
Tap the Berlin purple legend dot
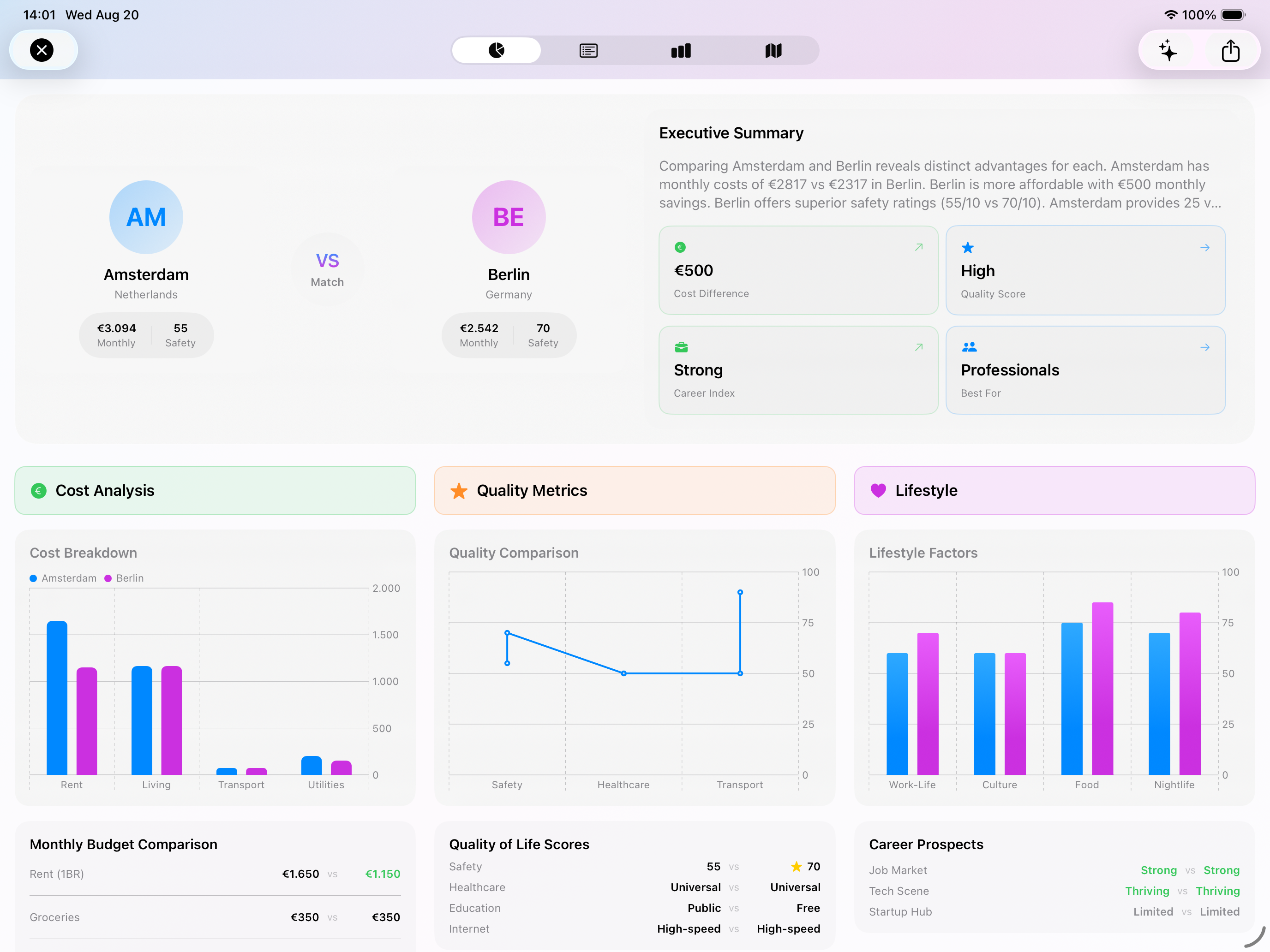[108, 578]
